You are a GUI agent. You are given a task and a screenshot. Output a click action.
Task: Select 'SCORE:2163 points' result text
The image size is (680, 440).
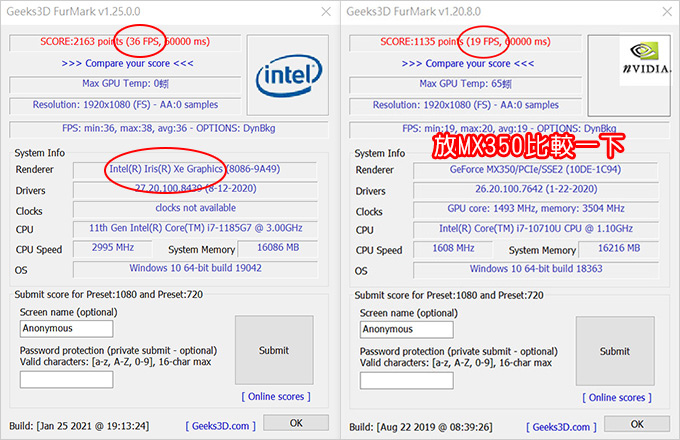(x=82, y=42)
